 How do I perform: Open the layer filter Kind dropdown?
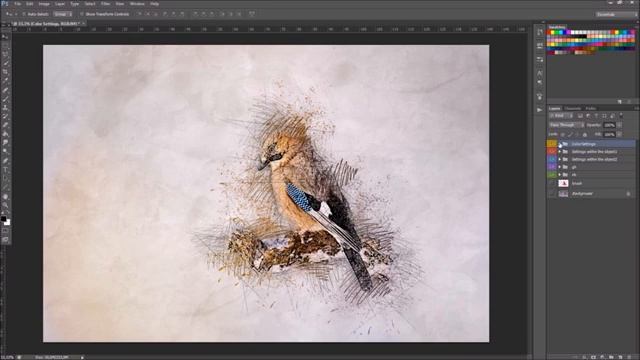tap(562, 116)
